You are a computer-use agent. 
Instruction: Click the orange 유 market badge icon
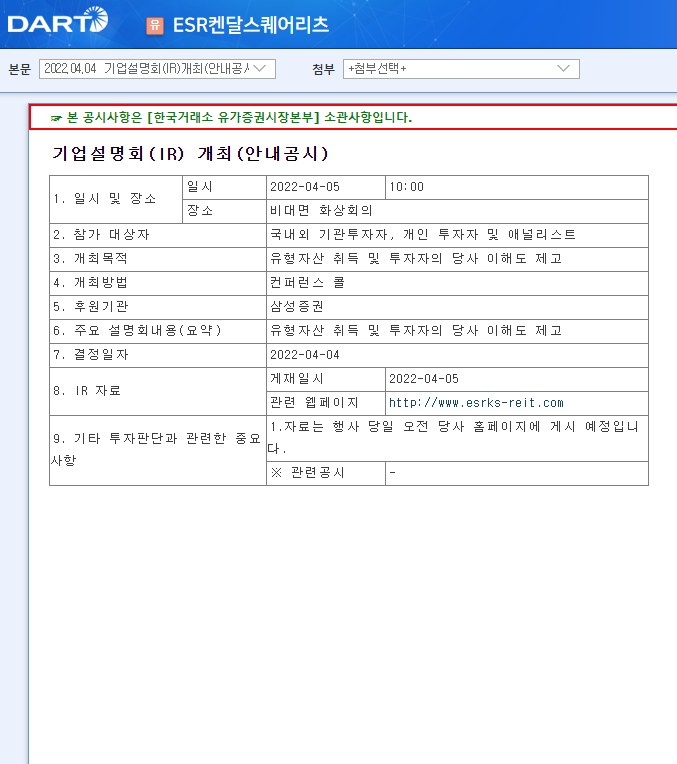(x=155, y=25)
